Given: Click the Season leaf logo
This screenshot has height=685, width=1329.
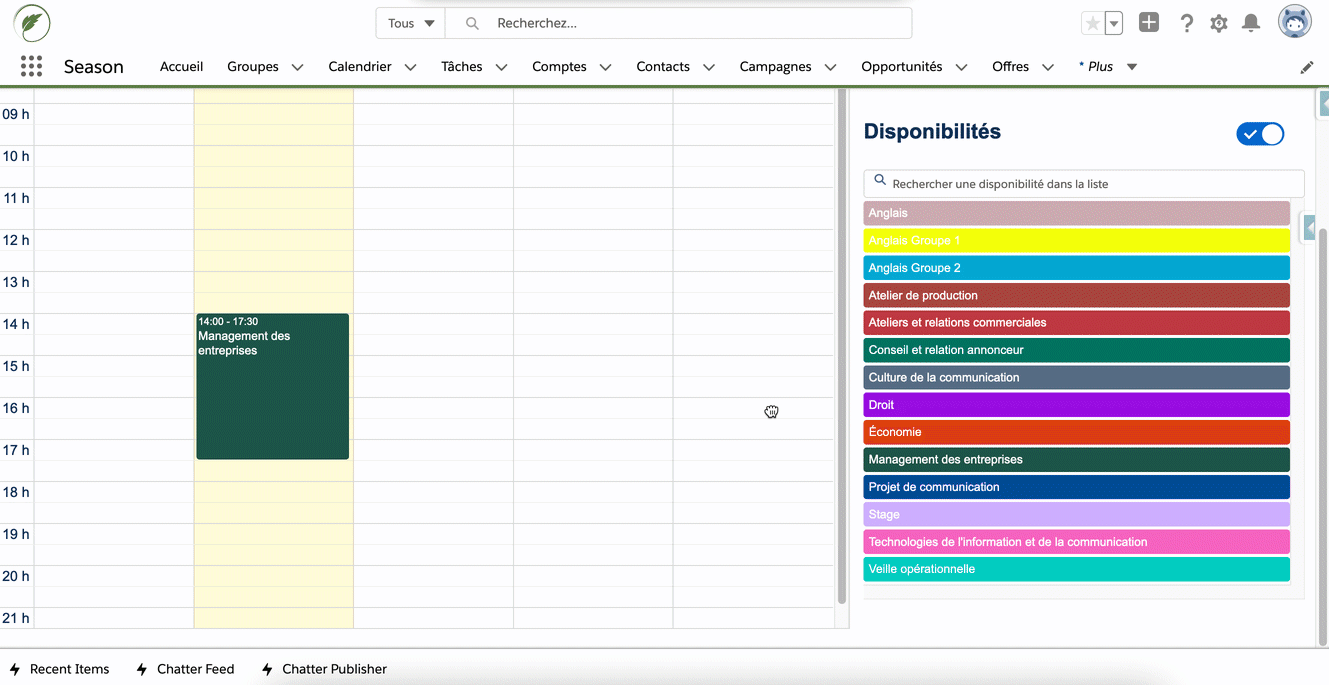Looking at the screenshot, I should (31, 22).
